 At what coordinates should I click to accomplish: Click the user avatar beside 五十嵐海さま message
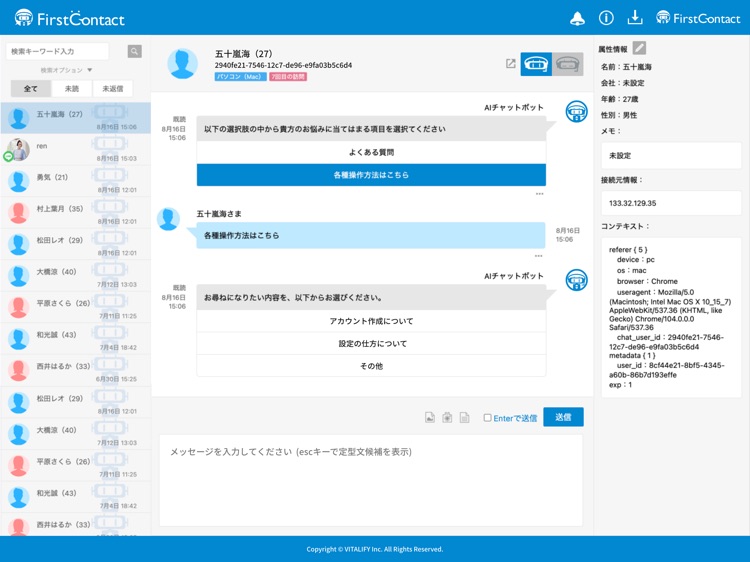(x=168, y=219)
